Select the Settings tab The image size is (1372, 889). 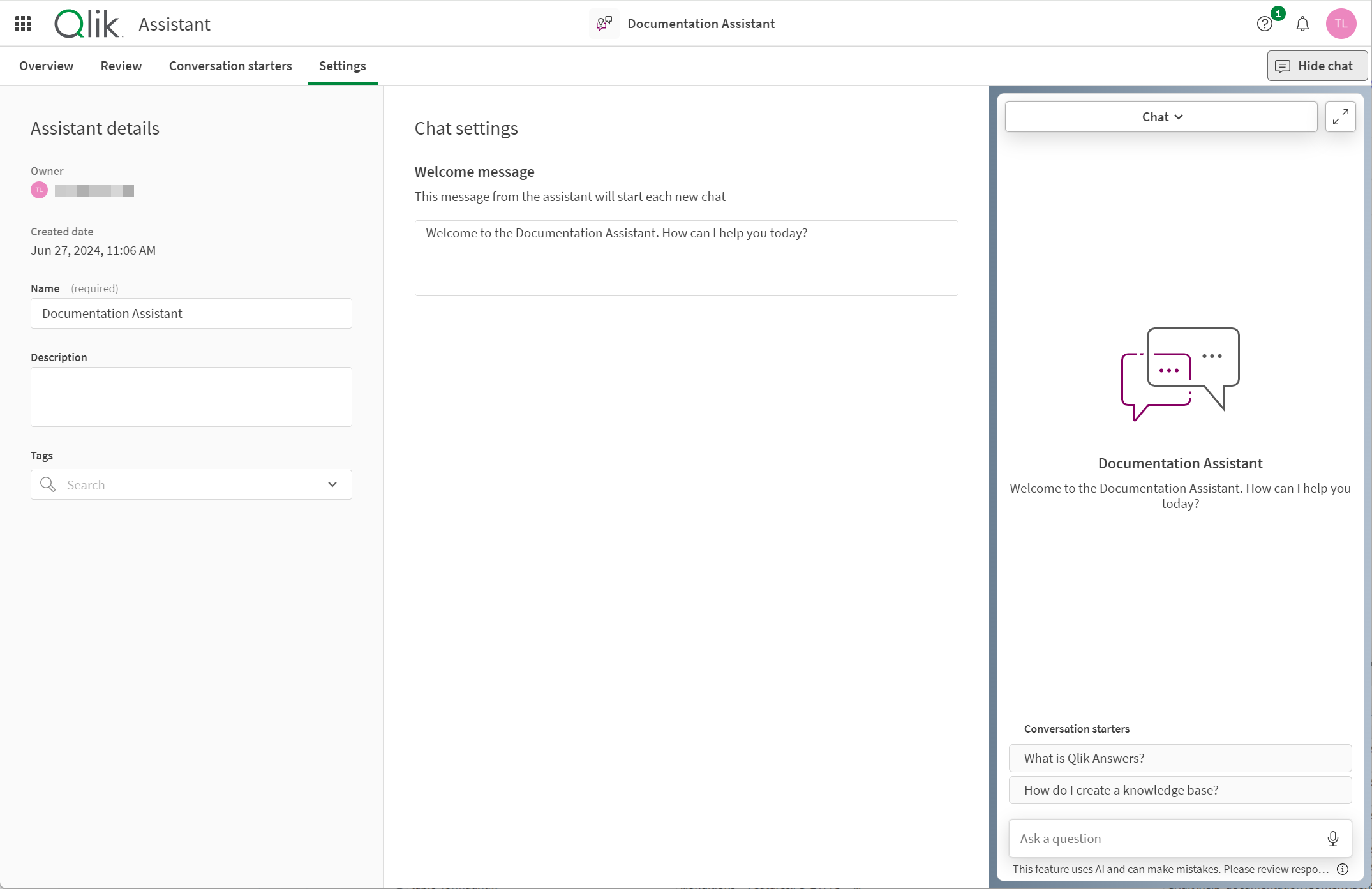342,66
